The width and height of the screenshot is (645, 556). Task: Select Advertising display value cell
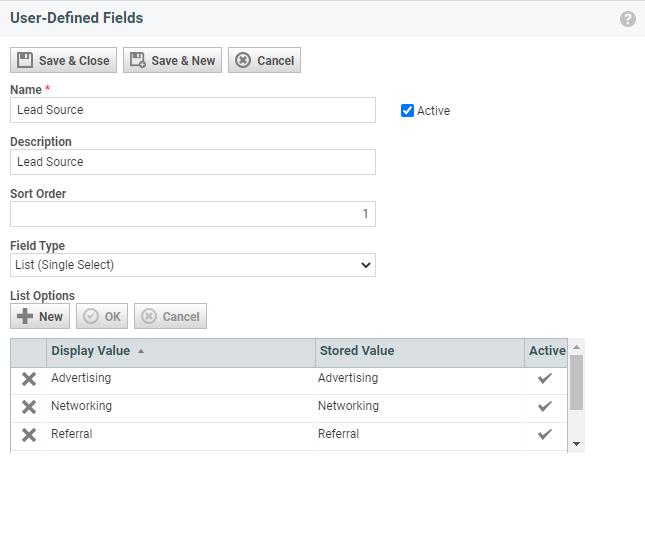180,381
